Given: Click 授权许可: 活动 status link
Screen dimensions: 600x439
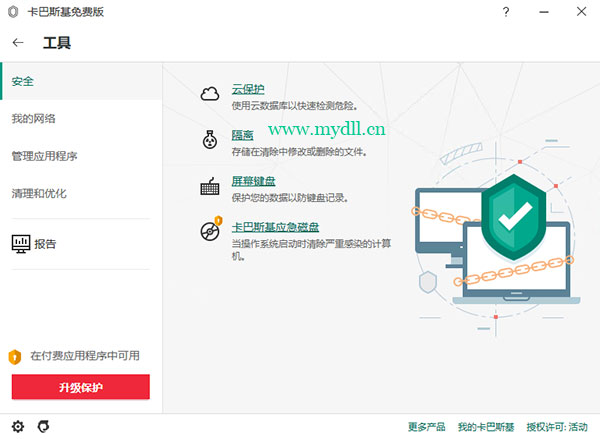Looking at the screenshot, I should coord(557,427).
